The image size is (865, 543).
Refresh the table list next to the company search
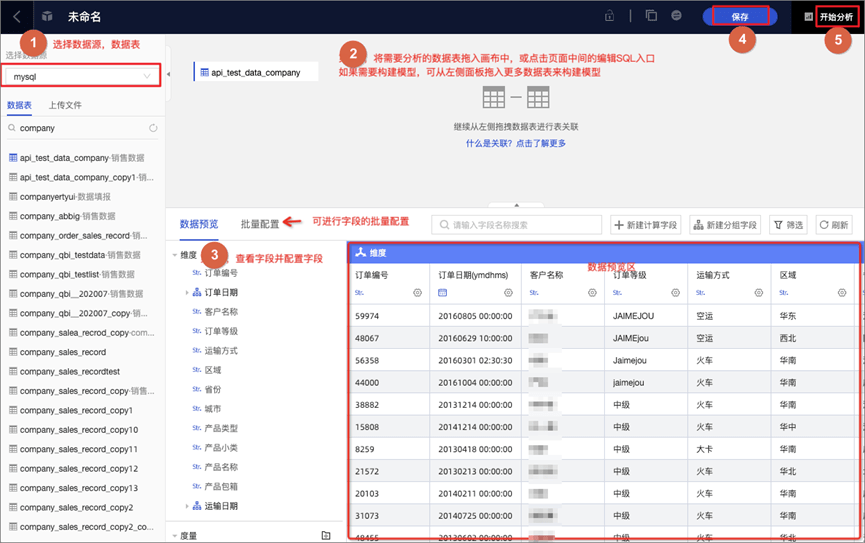(153, 128)
